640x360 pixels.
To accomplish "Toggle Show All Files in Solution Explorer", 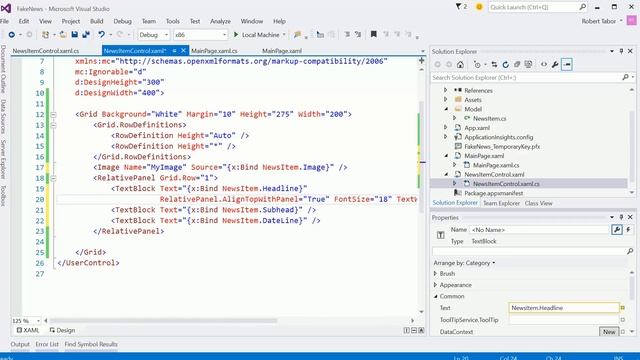I will 529,64.
